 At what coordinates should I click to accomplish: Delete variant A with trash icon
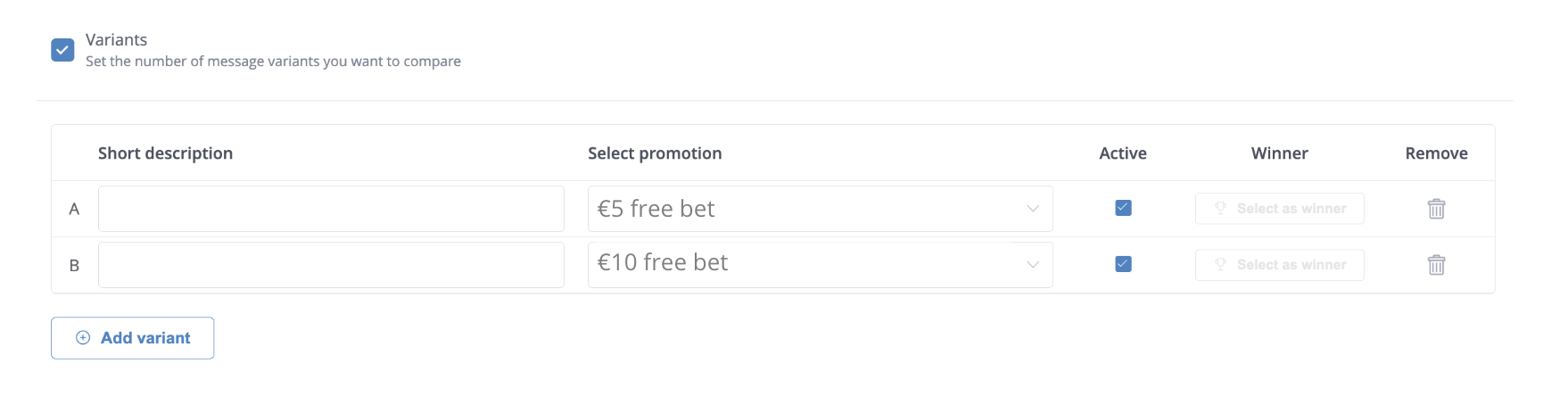pos(1436,209)
